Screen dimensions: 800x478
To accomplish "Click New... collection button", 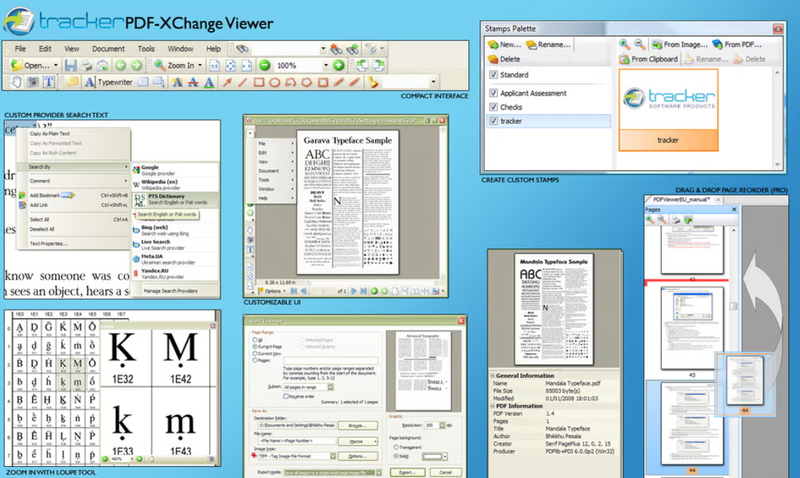I will pos(504,44).
